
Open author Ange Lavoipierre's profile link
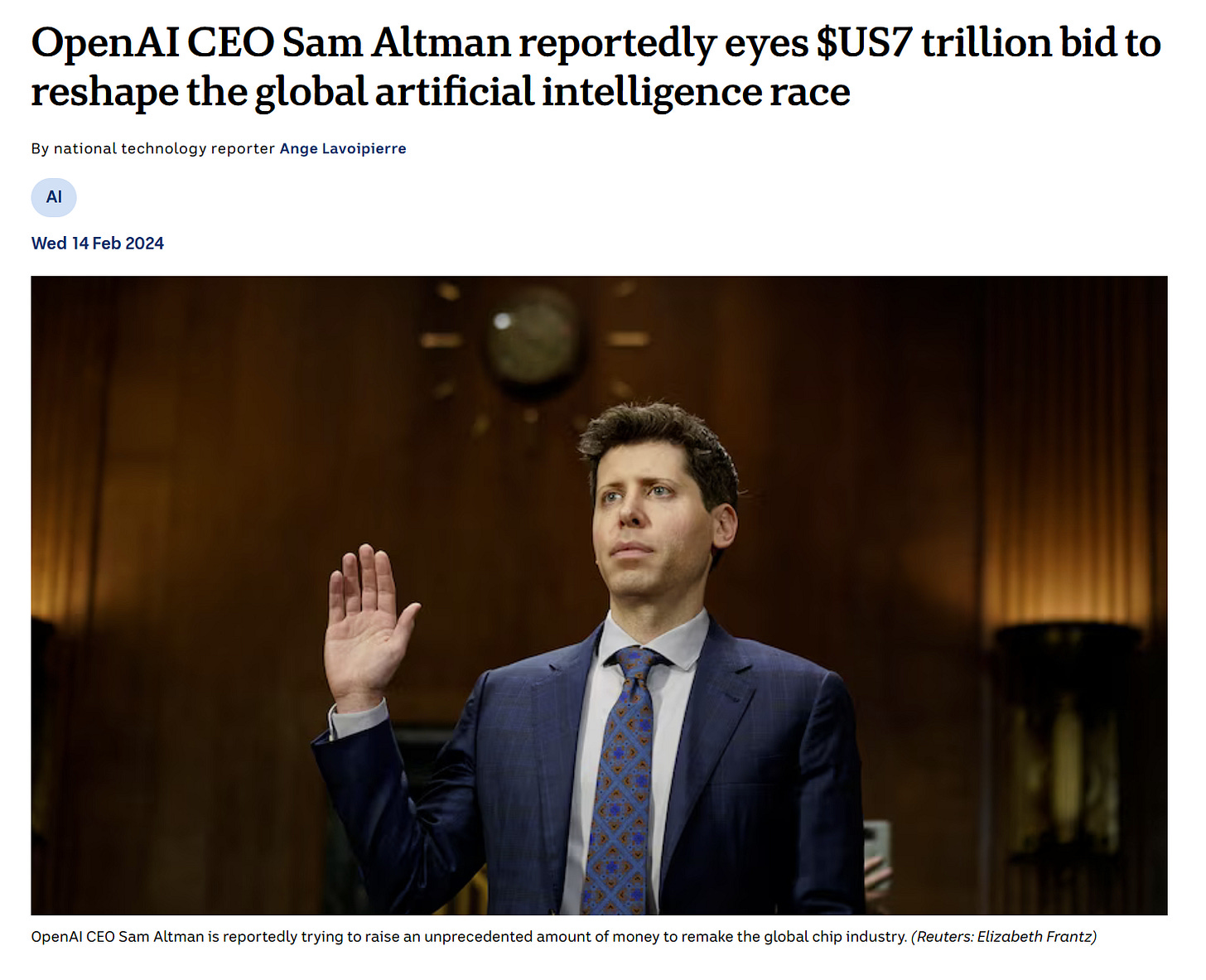click(343, 148)
